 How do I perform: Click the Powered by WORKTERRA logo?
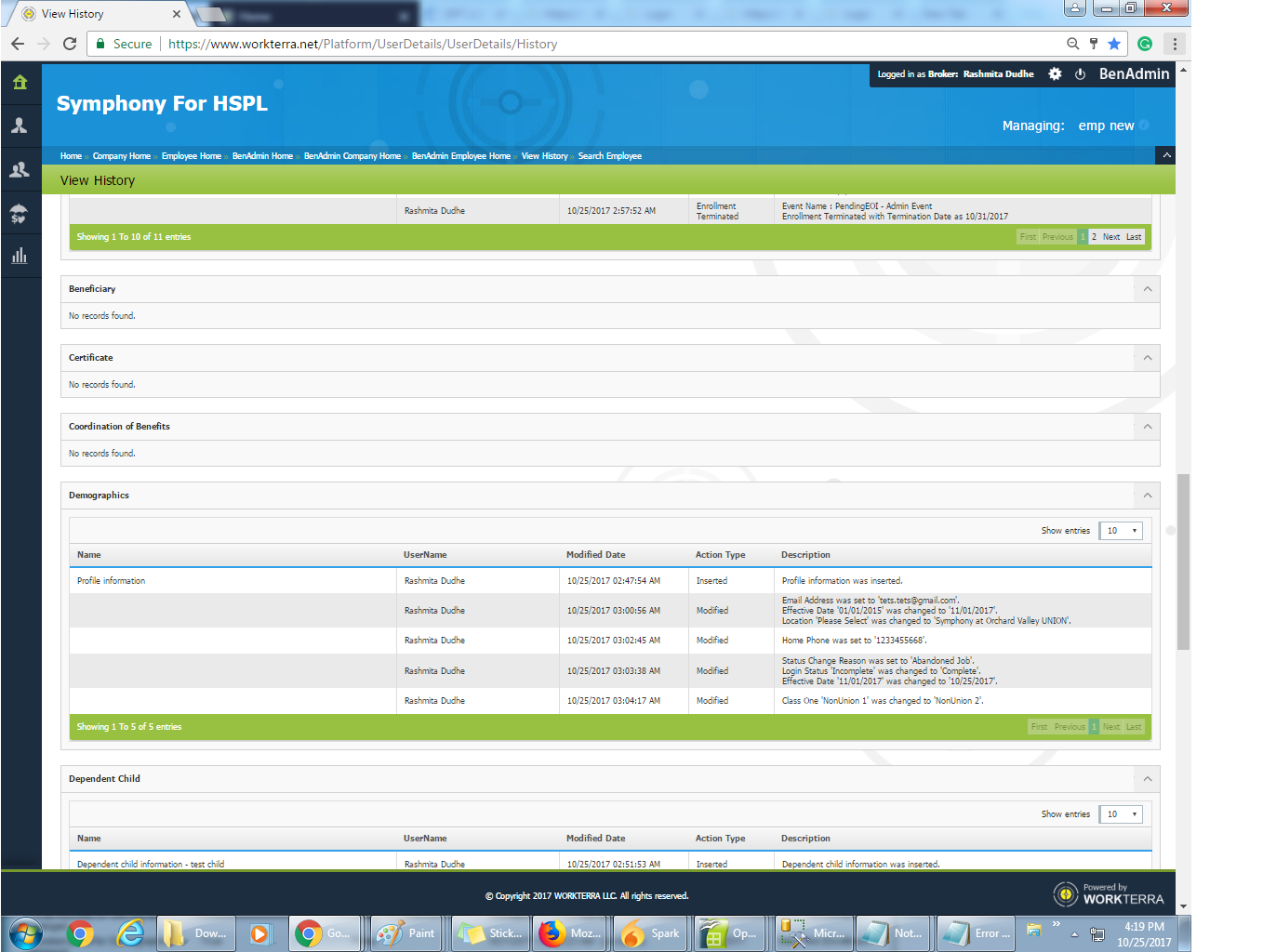pyautogui.click(x=1109, y=894)
